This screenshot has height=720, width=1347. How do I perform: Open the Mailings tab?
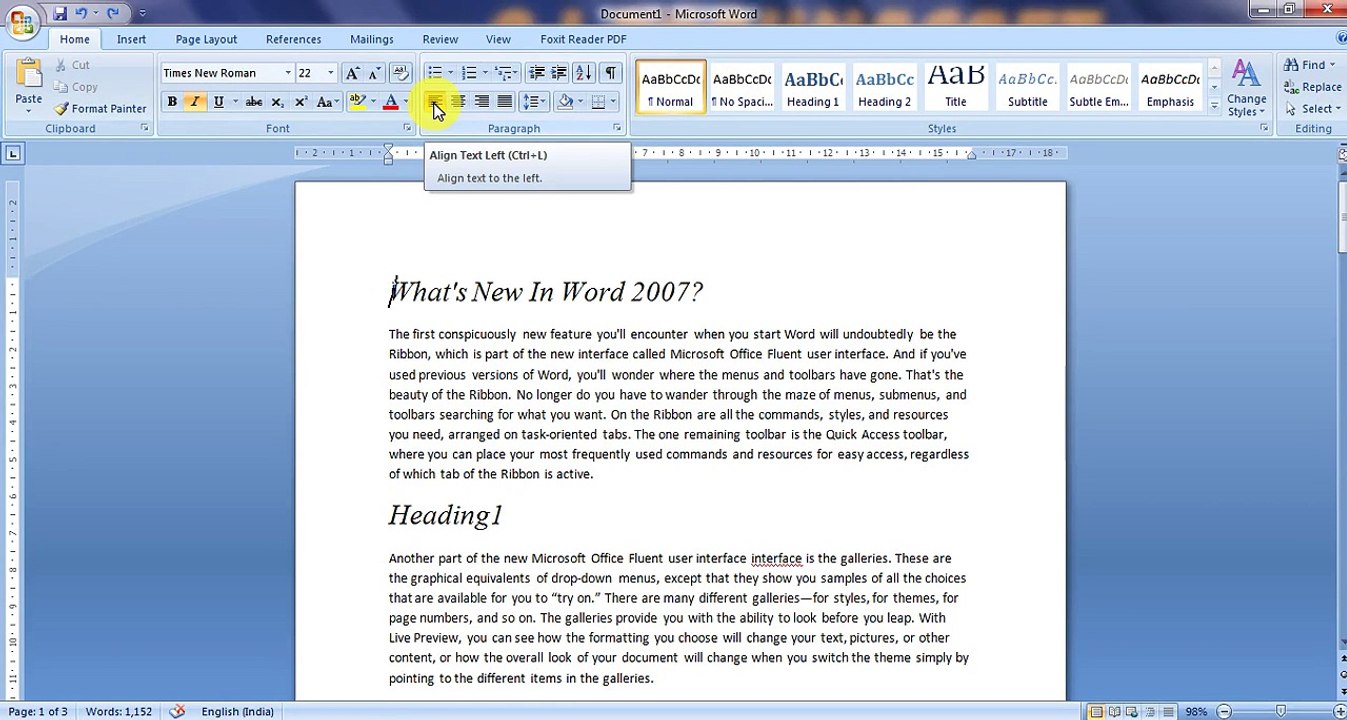[371, 39]
